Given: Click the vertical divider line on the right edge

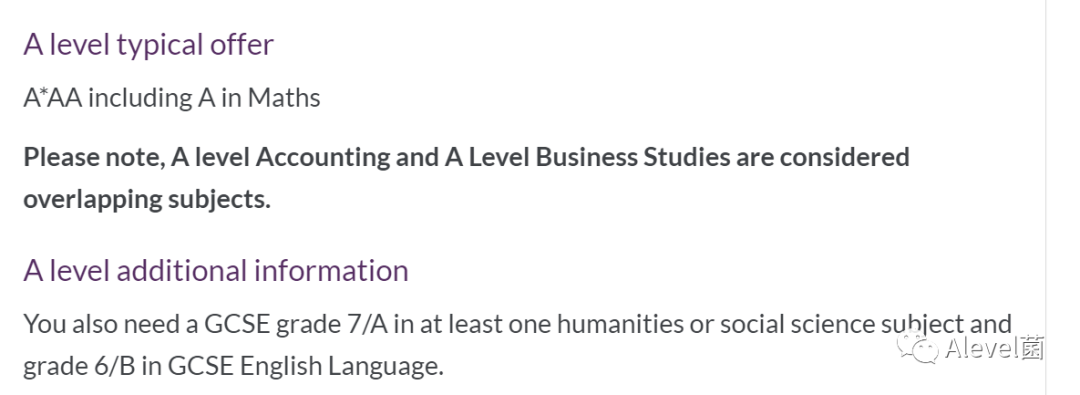Looking at the screenshot, I should 1046,197.
